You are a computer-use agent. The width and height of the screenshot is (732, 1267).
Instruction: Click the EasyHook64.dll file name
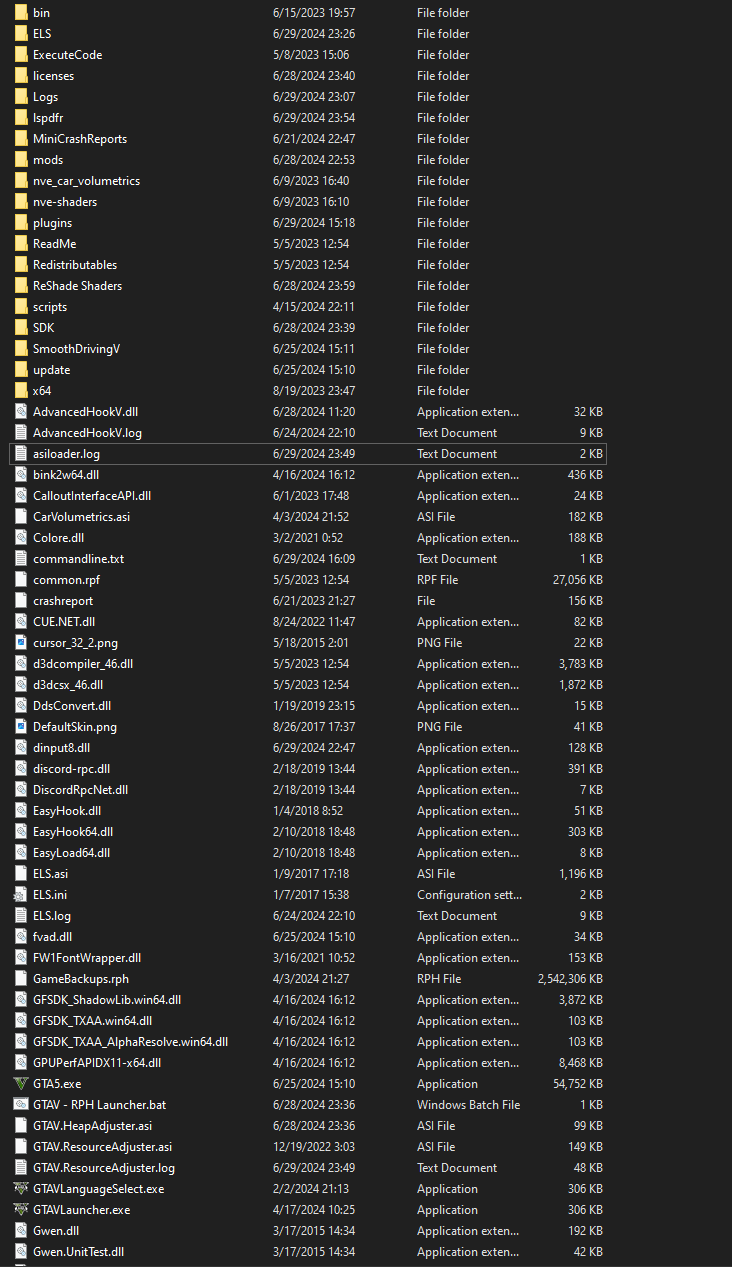(x=73, y=832)
